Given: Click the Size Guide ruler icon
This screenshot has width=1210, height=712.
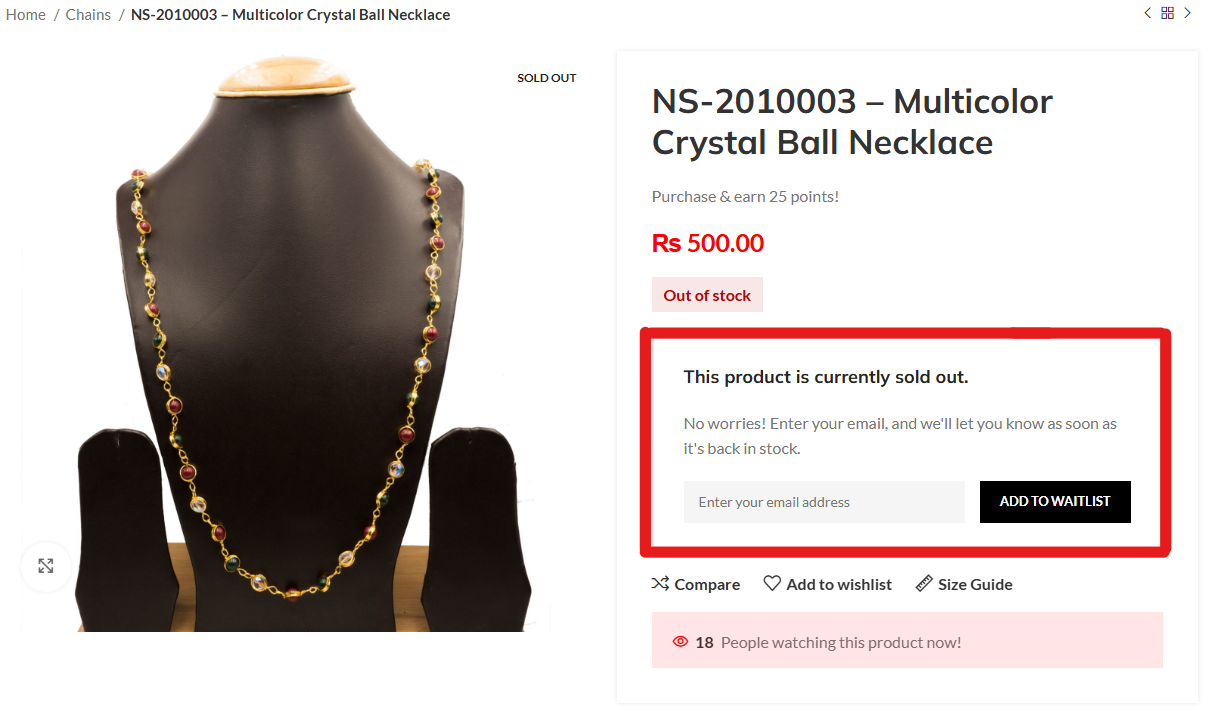Looking at the screenshot, I should [924, 583].
